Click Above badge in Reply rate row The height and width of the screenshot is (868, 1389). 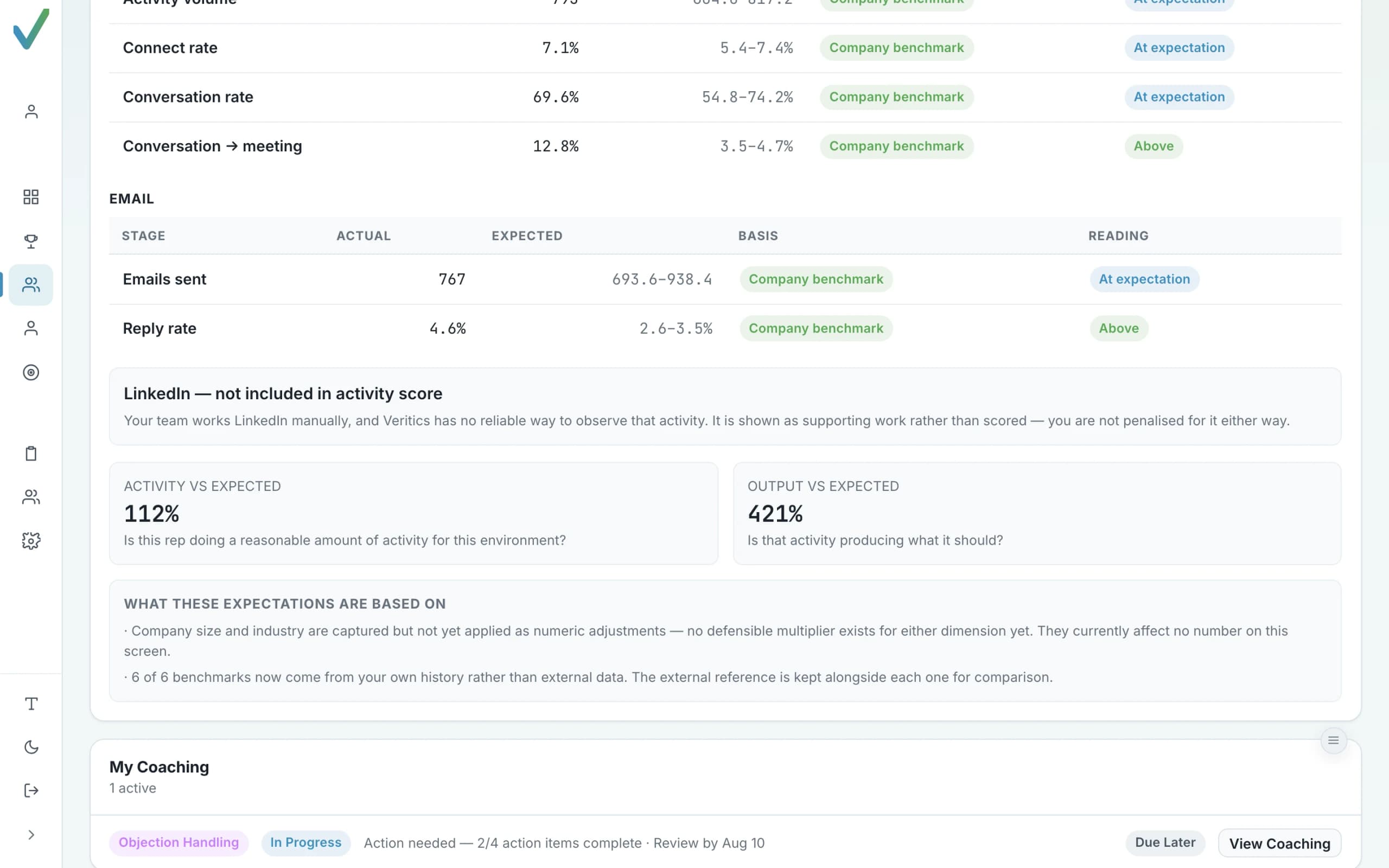[1119, 328]
